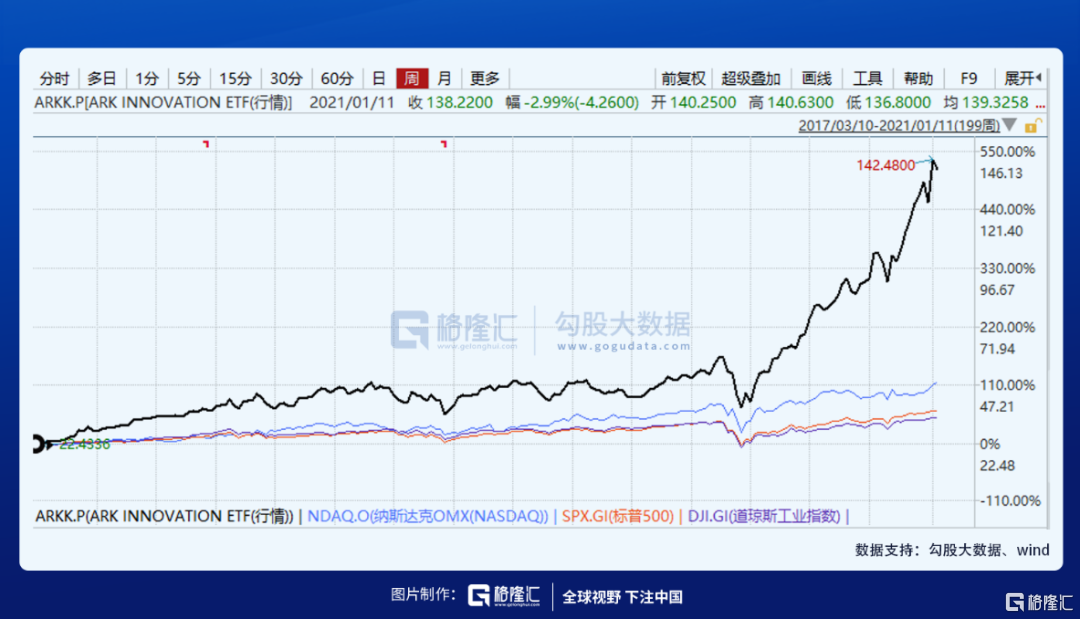
Task: Expand the panel with 展开 button
Action: coord(1022,78)
